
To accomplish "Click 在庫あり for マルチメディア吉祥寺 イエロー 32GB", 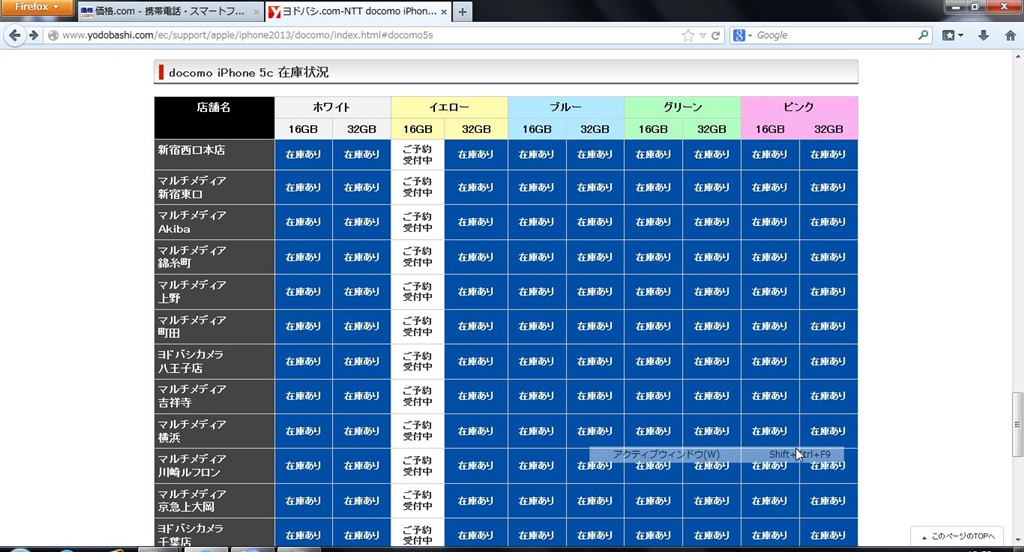I will [x=476, y=396].
